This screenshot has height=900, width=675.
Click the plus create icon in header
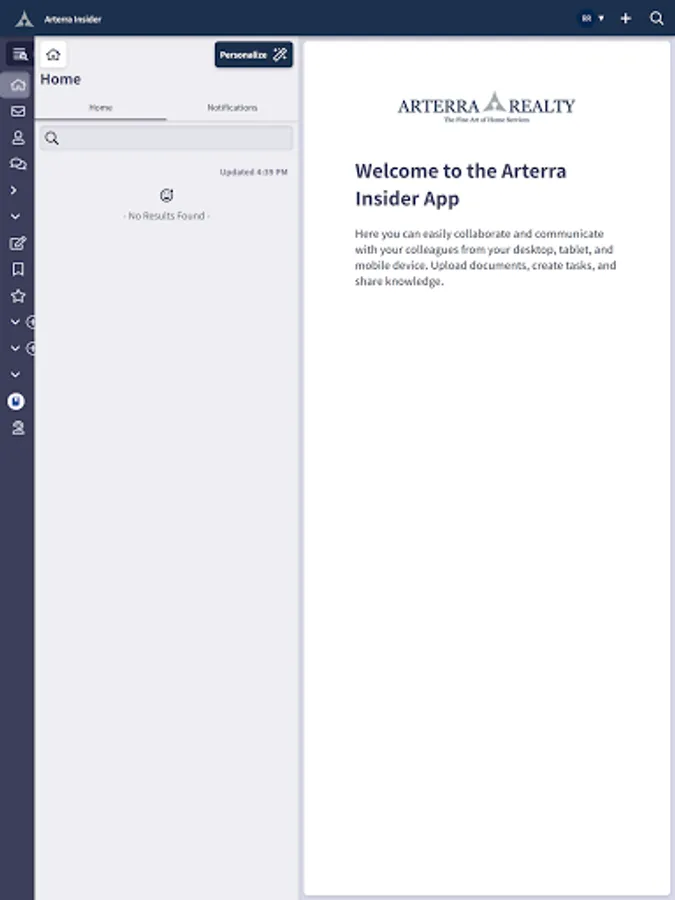coord(626,18)
